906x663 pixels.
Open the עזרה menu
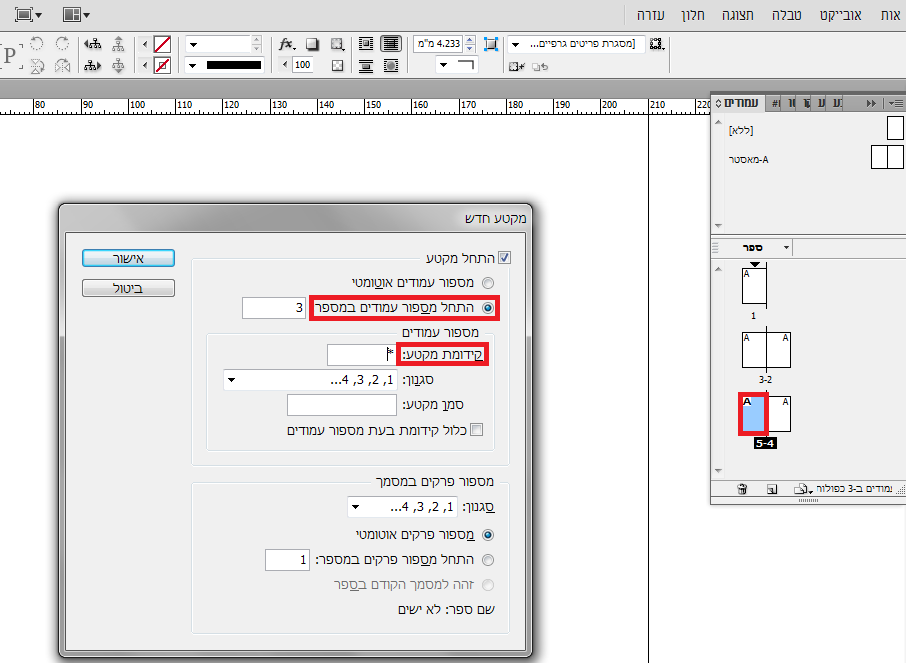651,15
